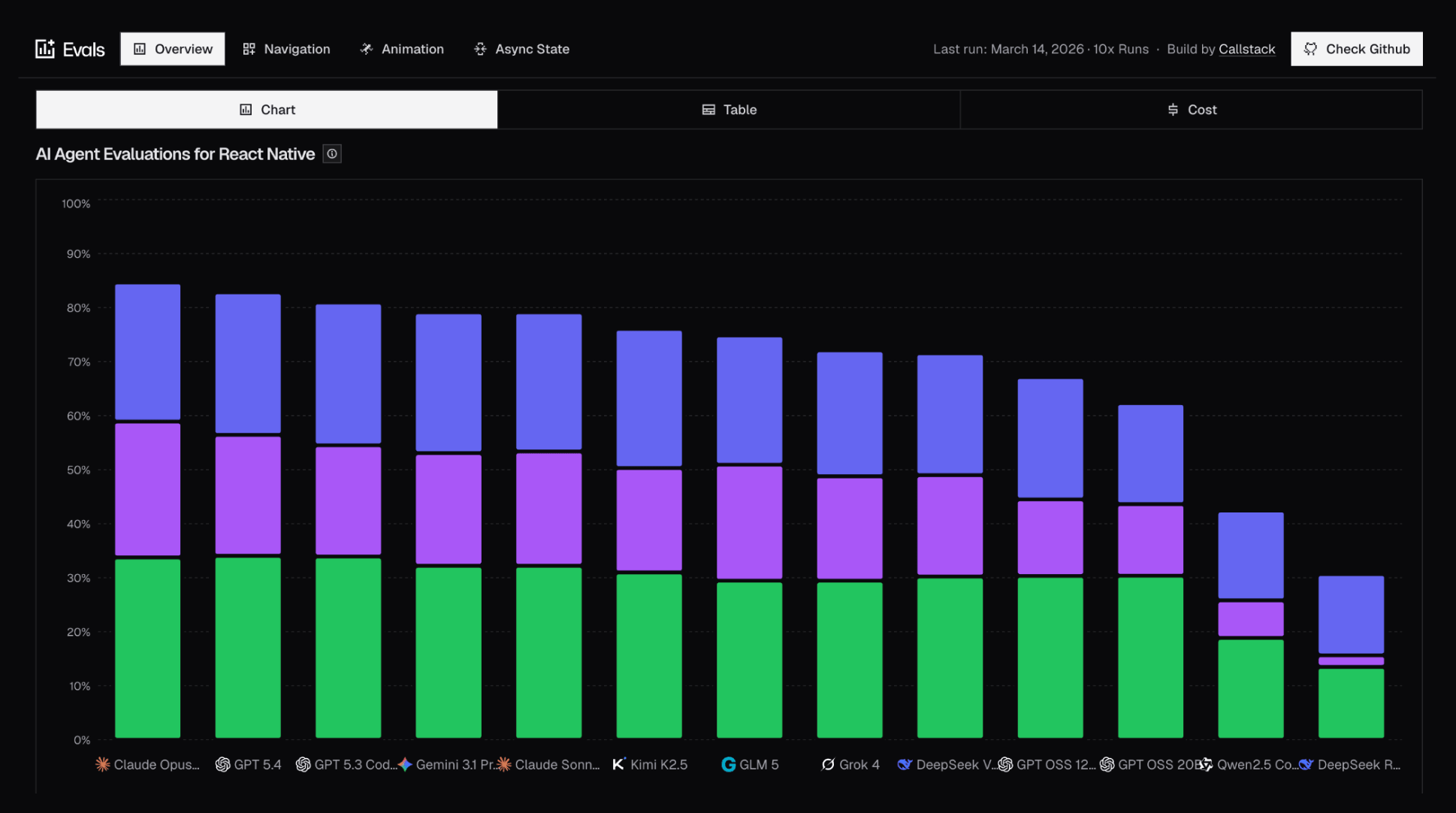Click the green segment of Qwen2.5 bar
Image resolution: width=1456 pixels, height=813 pixels.
(1251, 688)
